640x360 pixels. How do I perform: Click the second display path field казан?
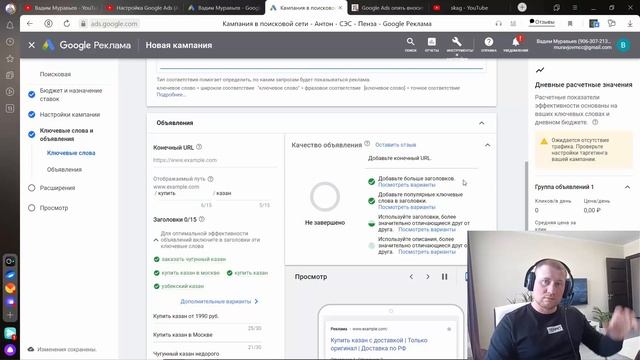pos(243,193)
